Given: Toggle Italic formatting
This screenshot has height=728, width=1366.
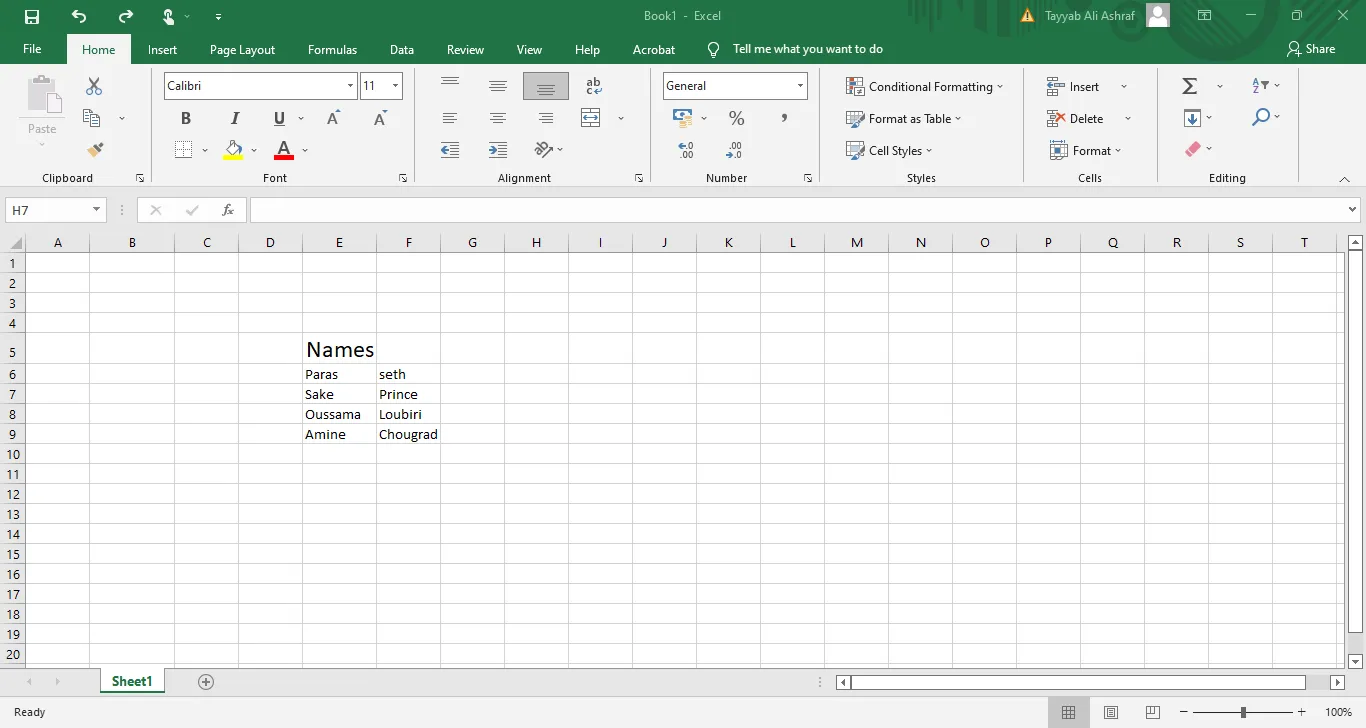Looking at the screenshot, I should click(235, 118).
